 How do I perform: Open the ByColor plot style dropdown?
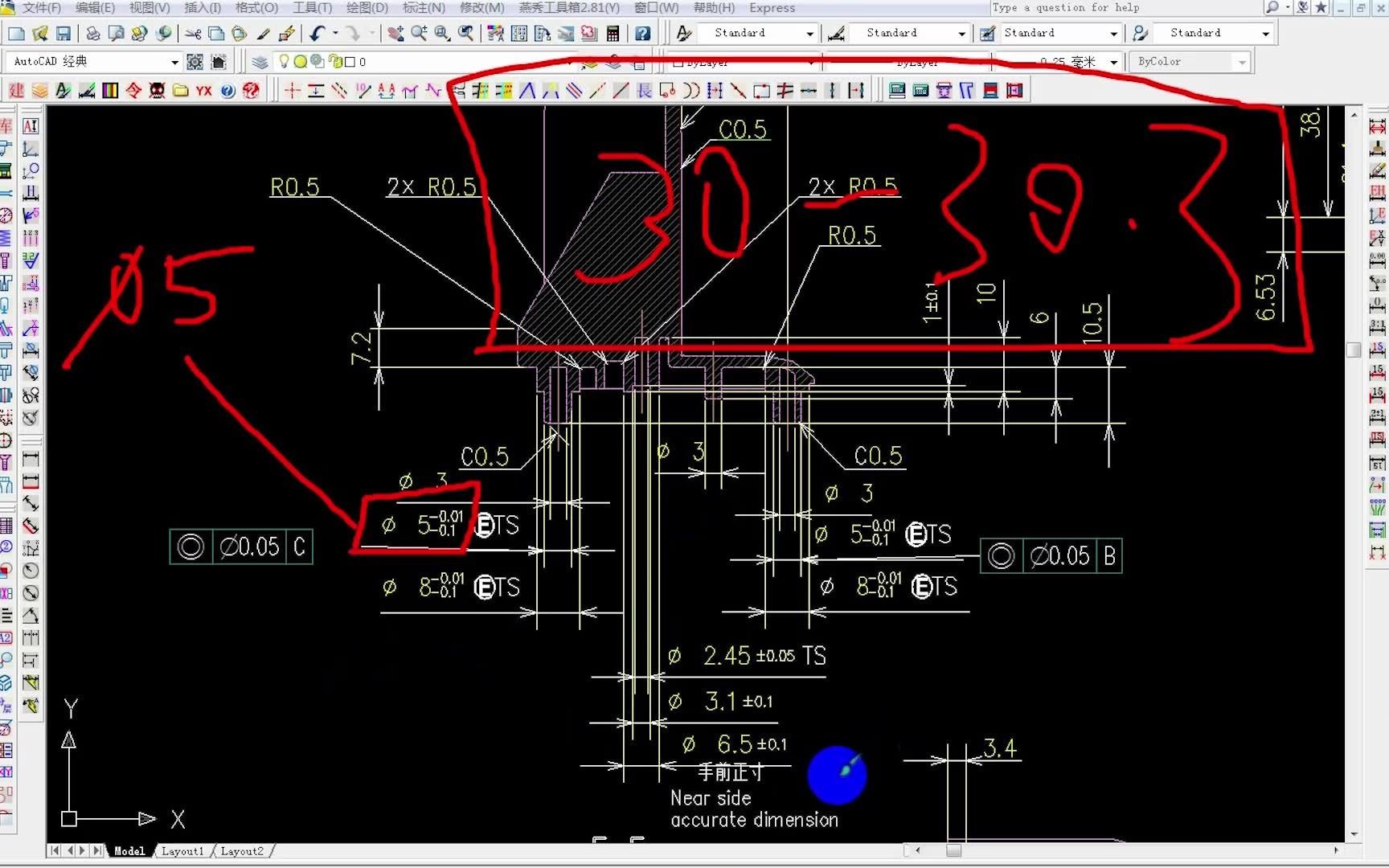point(1242,62)
